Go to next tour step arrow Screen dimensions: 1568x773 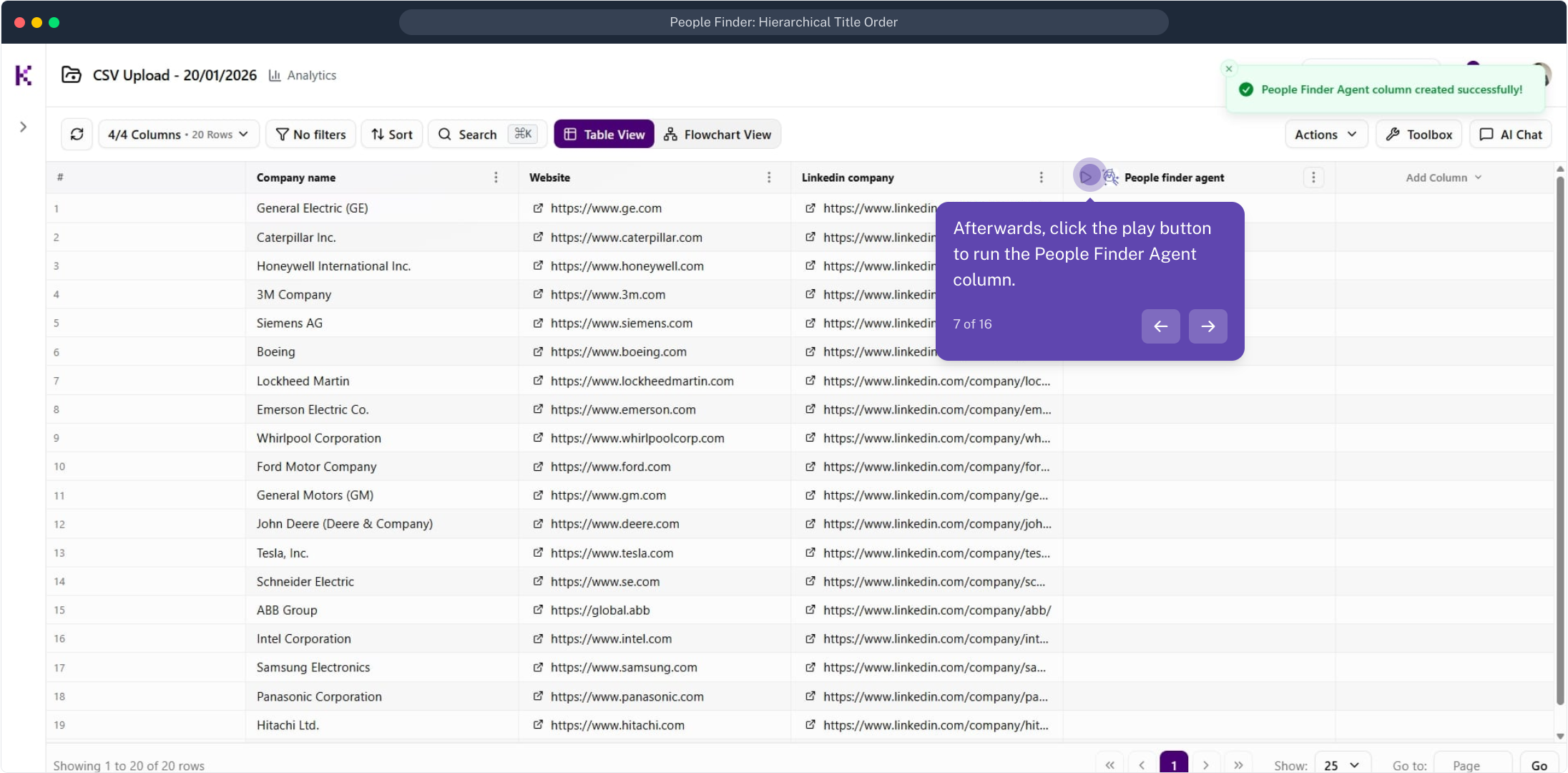1207,326
